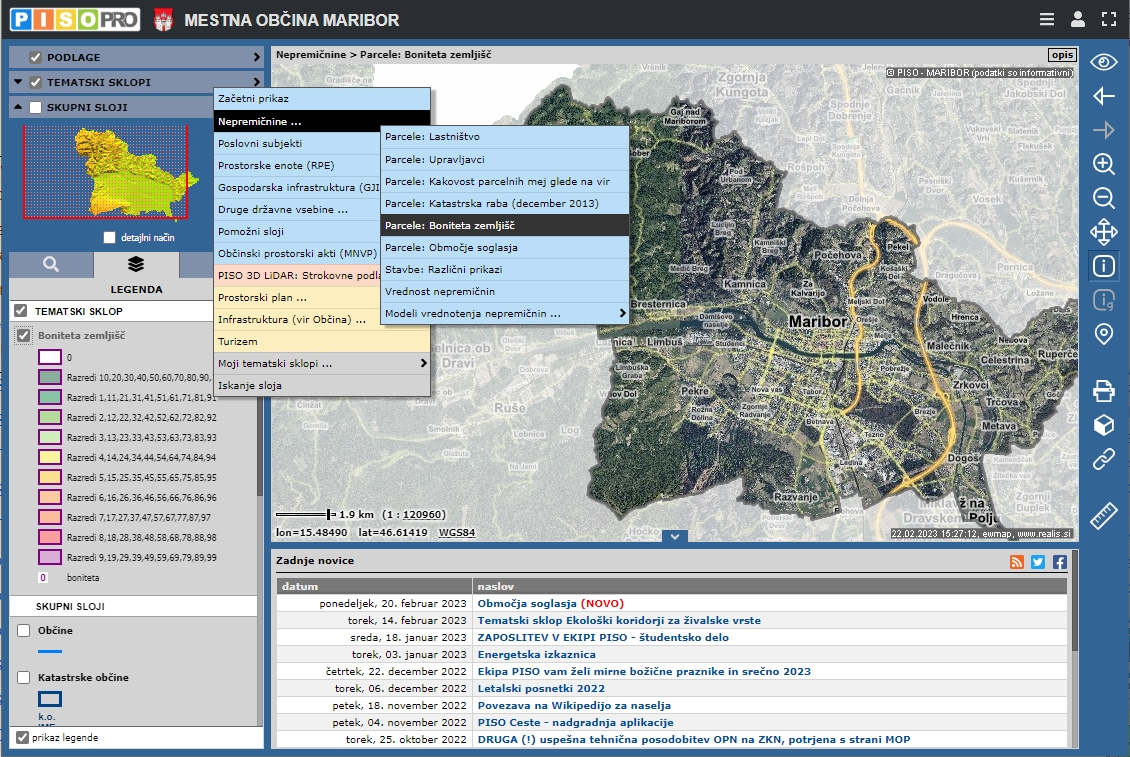Check the Katastrske občine layer
The image size is (1130, 757).
point(23,678)
